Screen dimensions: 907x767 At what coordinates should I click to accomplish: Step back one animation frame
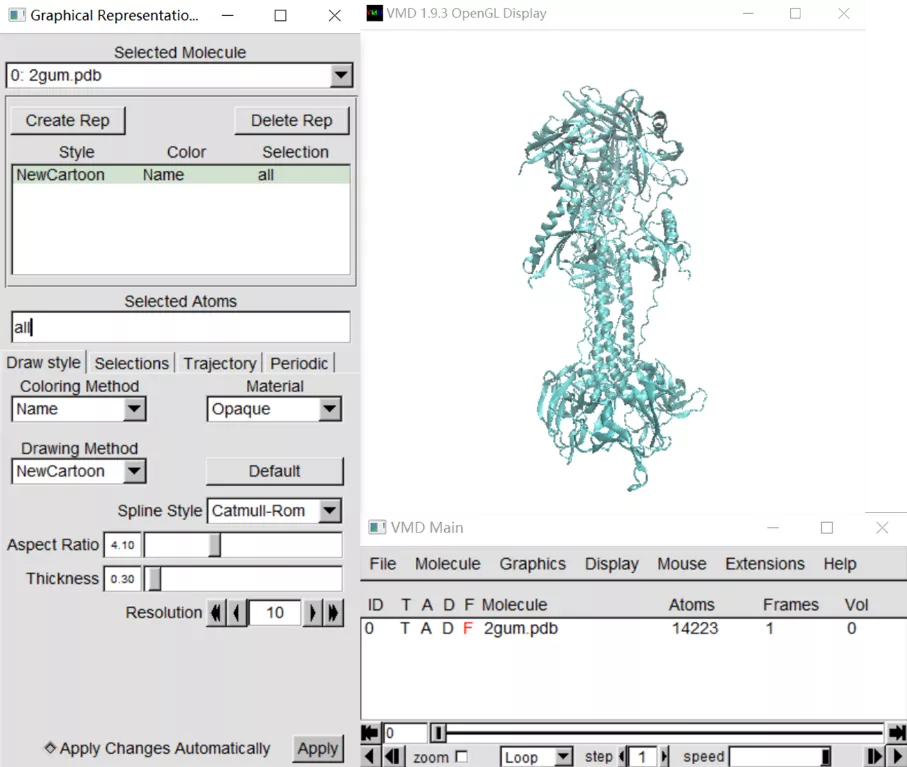[x=392, y=757]
